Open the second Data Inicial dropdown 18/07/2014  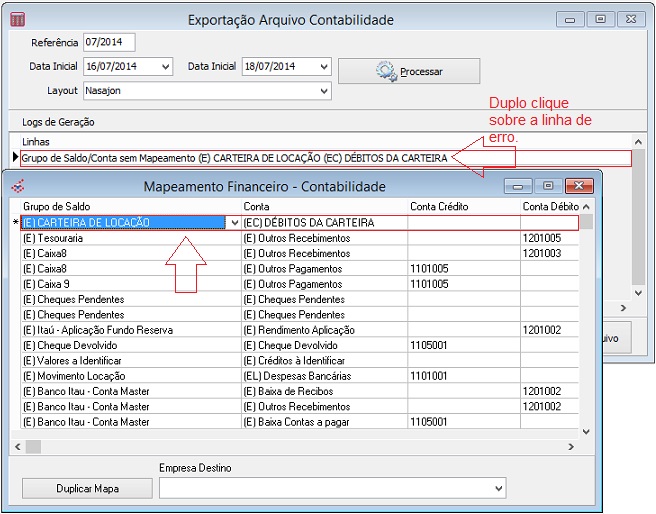coord(324,66)
